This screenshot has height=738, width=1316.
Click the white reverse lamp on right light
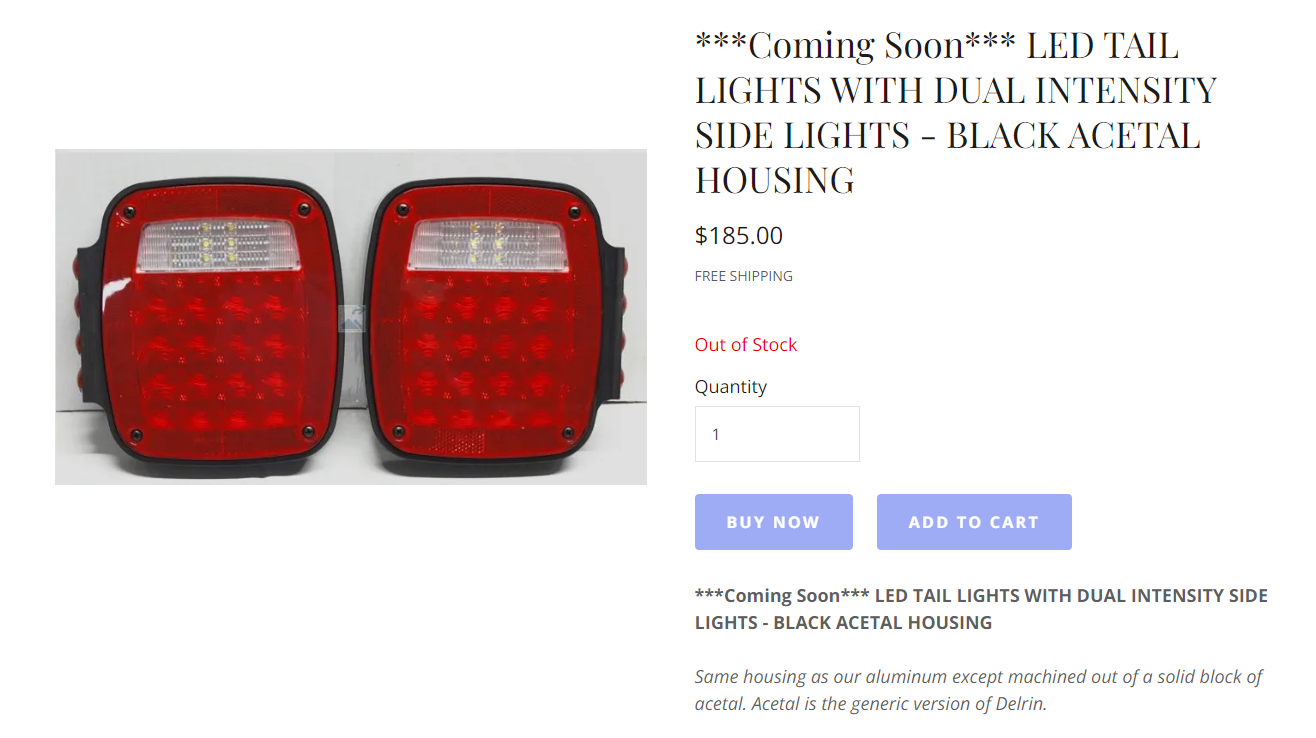tap(489, 246)
